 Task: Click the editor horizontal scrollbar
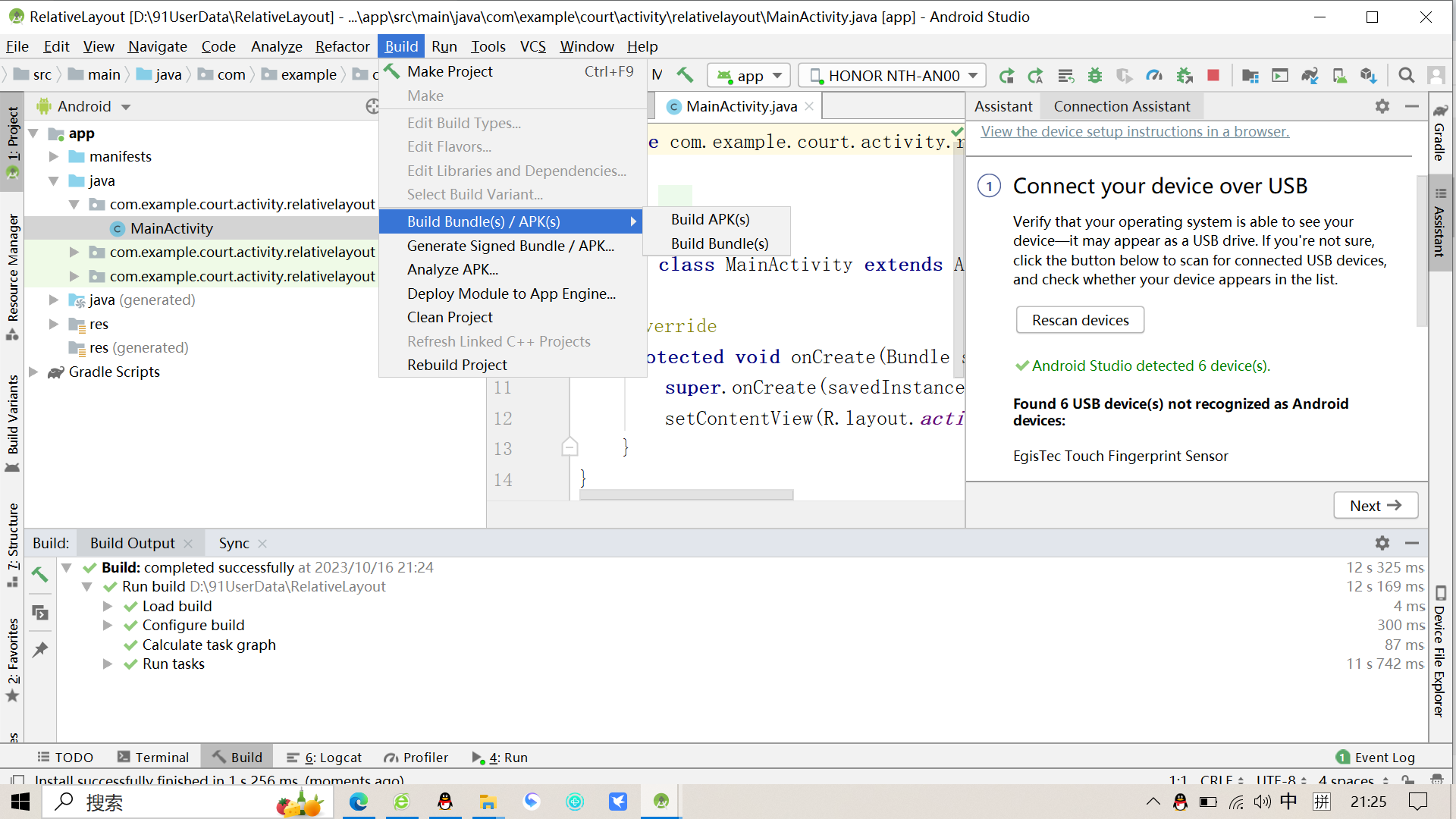click(686, 494)
